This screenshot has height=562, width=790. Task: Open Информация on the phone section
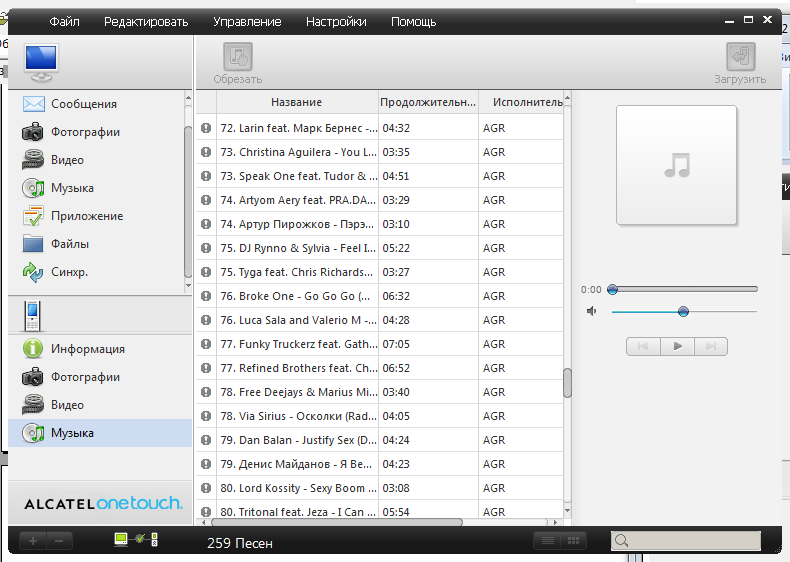point(88,349)
